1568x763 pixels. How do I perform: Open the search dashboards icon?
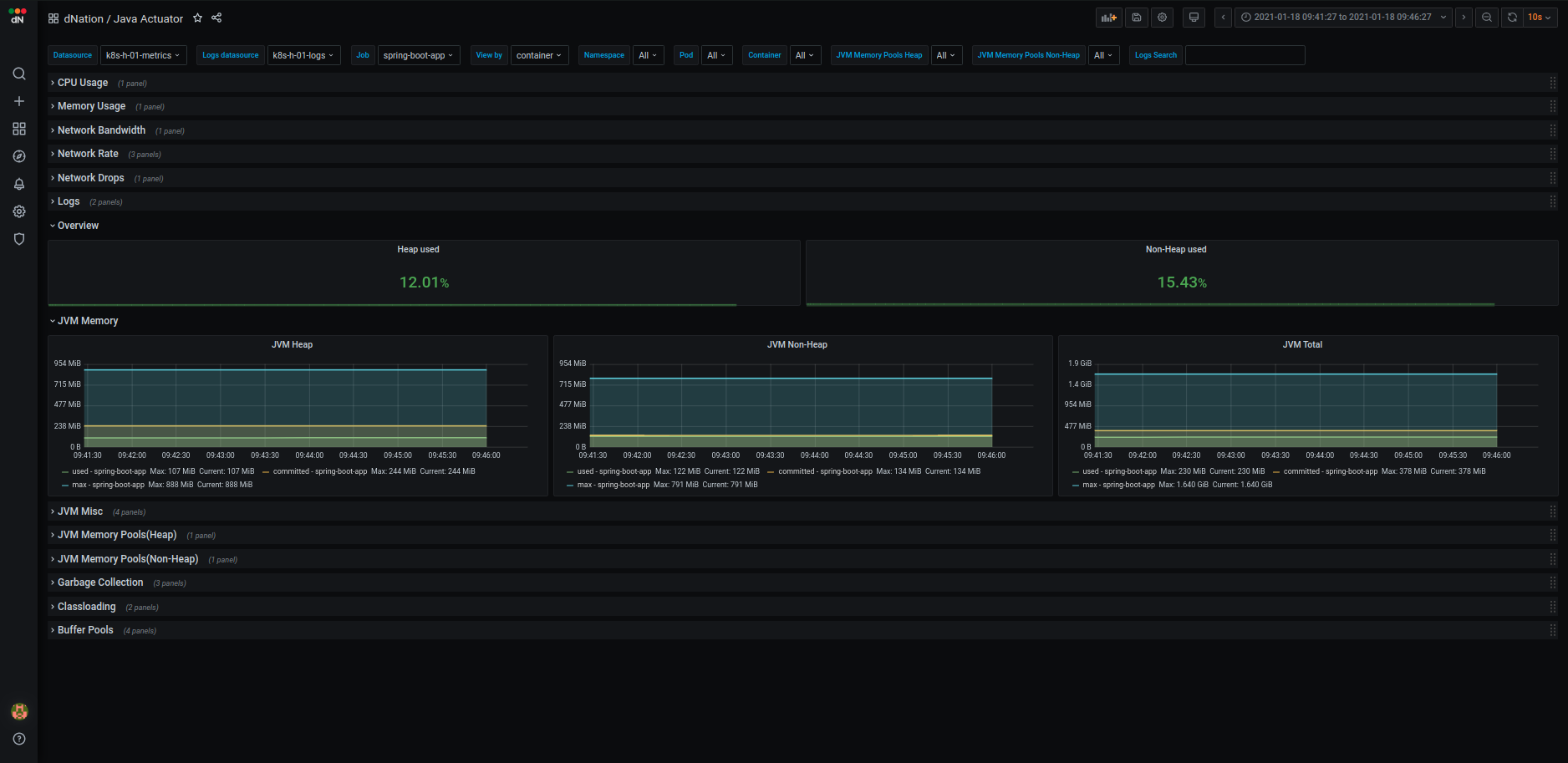pos(18,74)
